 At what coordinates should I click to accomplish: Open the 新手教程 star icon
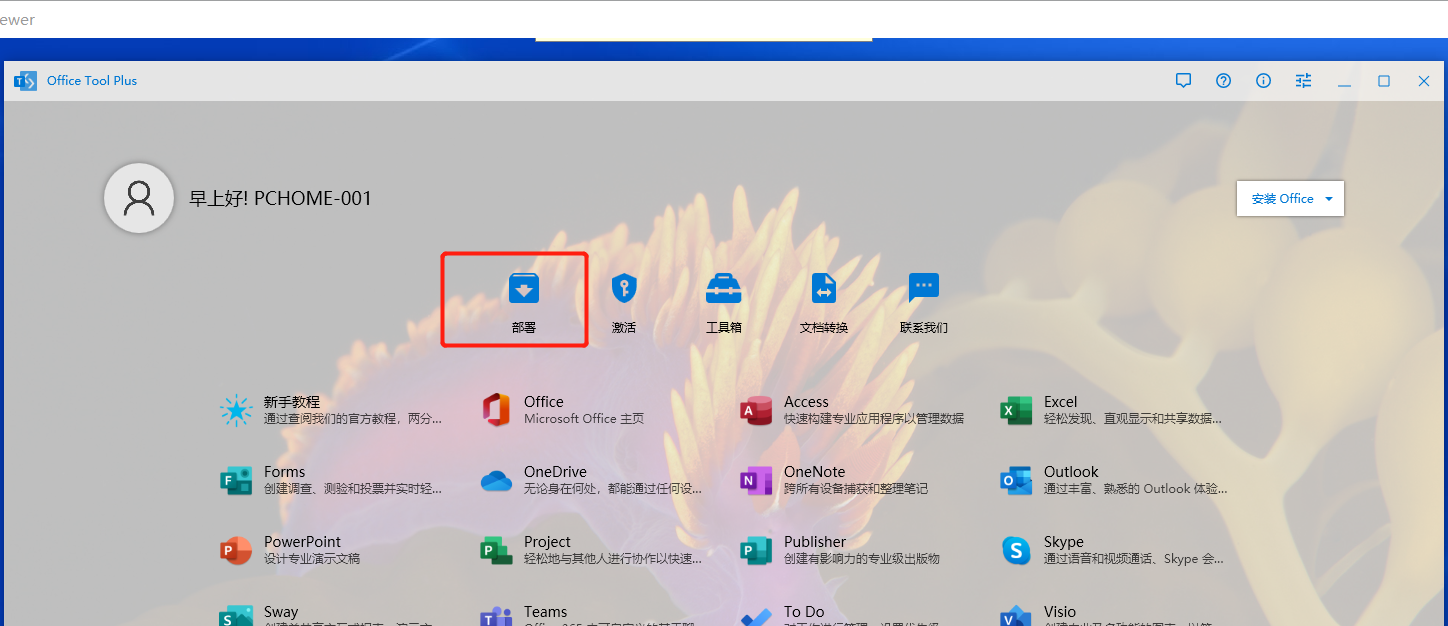click(x=236, y=410)
